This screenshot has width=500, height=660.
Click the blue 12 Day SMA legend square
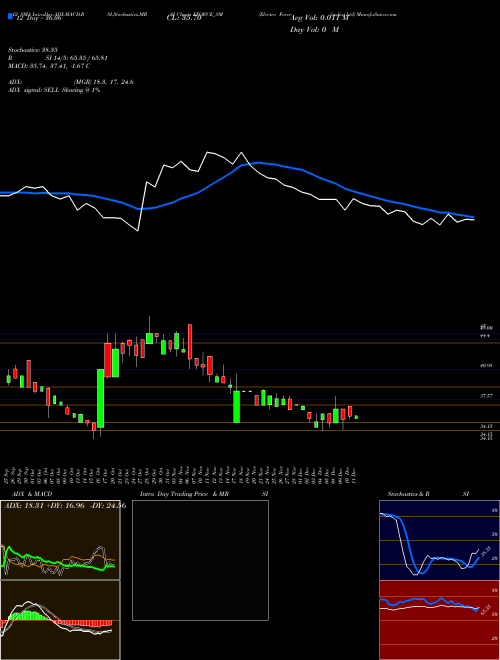coord(10,16)
